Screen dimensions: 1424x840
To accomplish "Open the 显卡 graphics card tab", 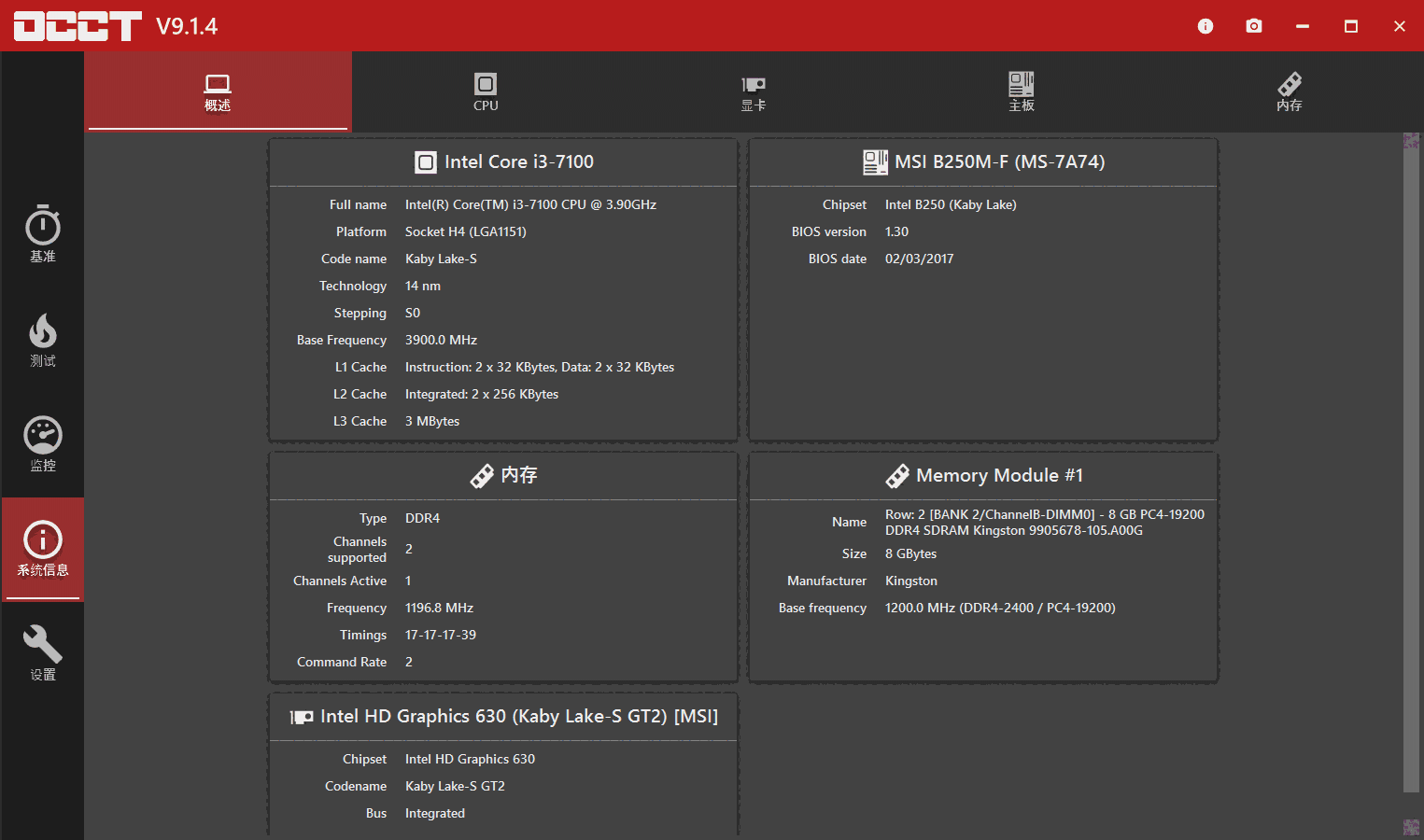I will pyautogui.click(x=754, y=92).
